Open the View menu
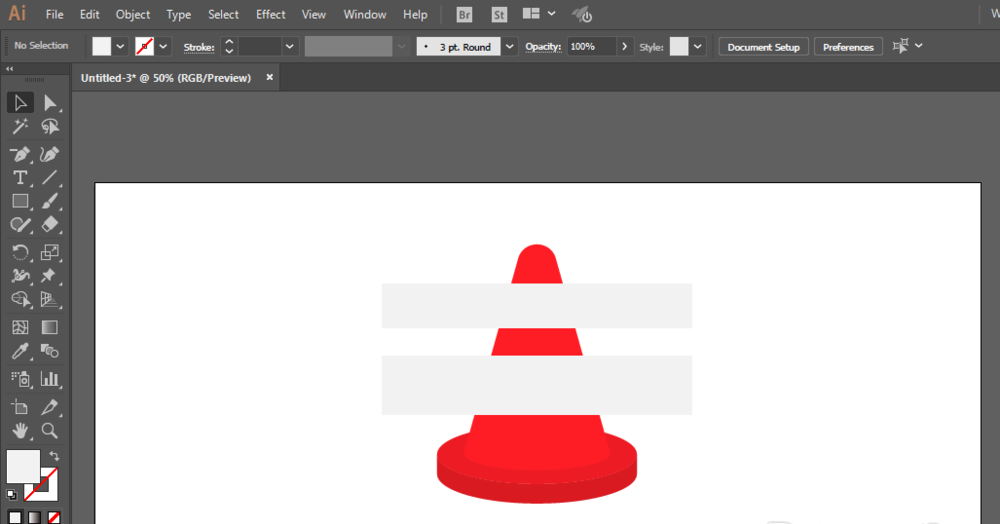Image resolution: width=1000 pixels, height=524 pixels. [313, 15]
